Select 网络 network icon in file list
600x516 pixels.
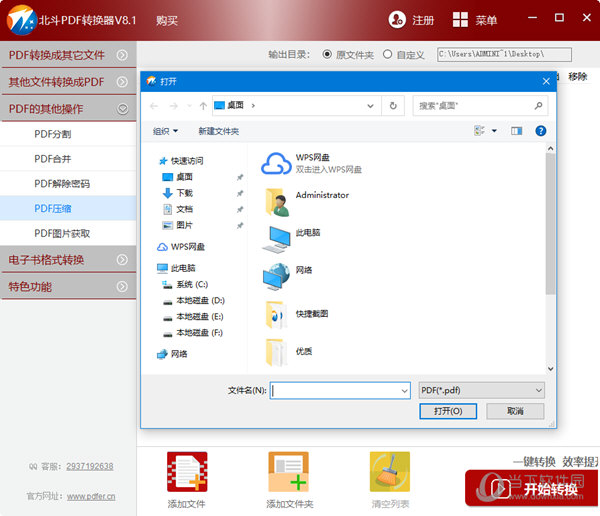(x=277, y=276)
